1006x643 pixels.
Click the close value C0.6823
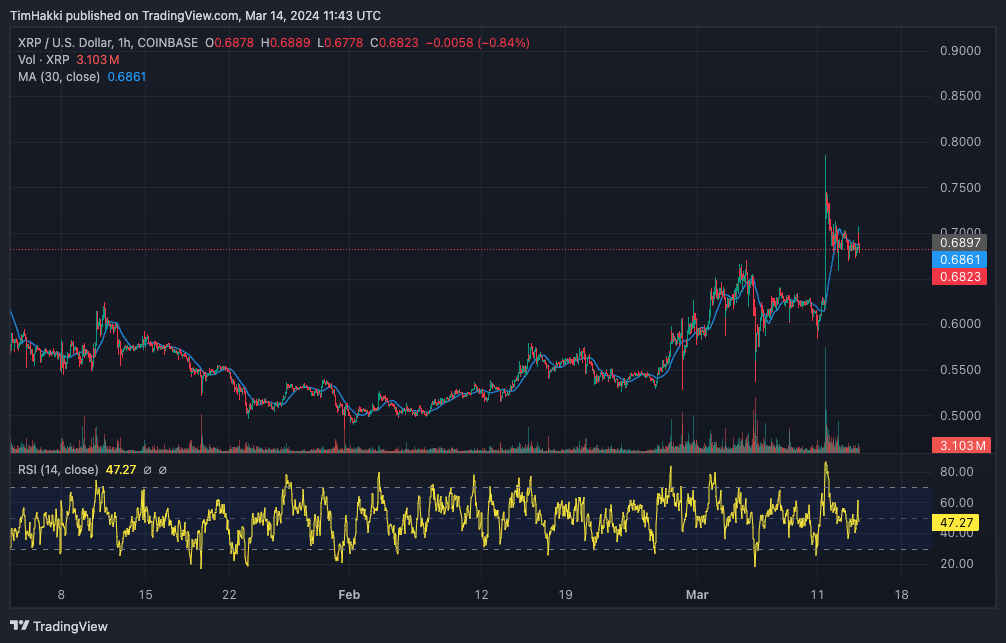[394, 43]
